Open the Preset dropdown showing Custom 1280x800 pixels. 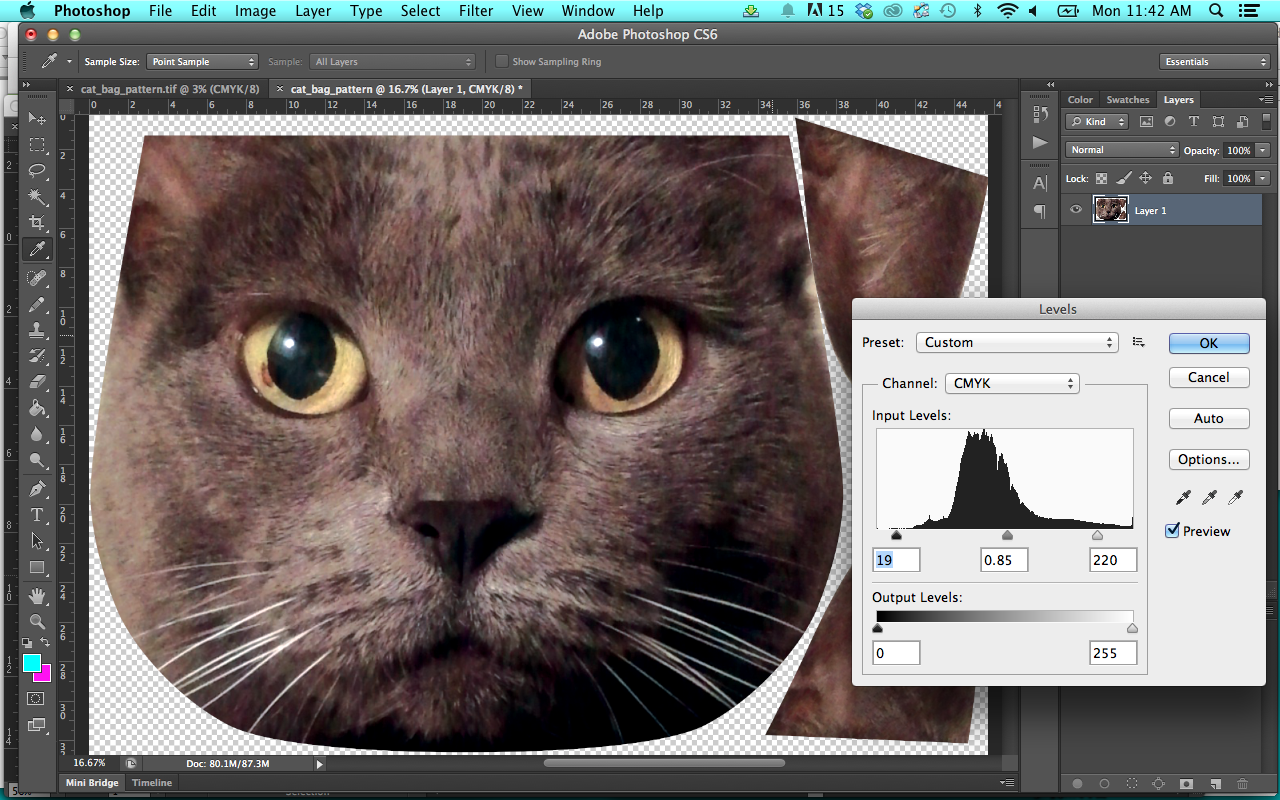coord(1016,342)
